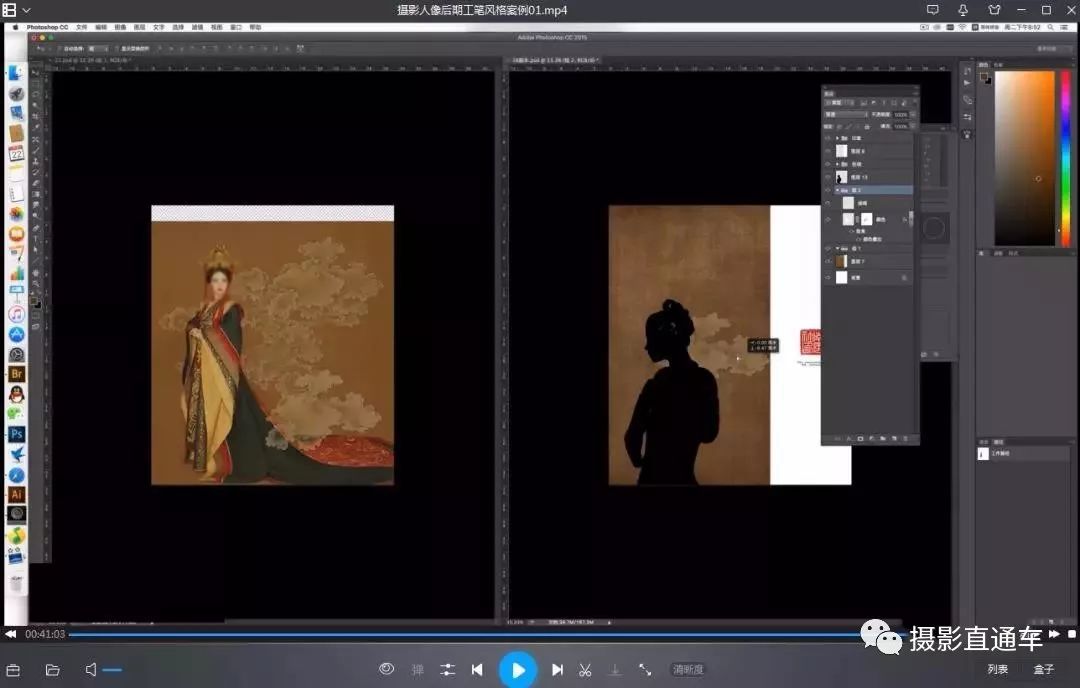This screenshot has height=688, width=1080.
Task: Select the Zoom magnifier tool
Action: coord(36,283)
